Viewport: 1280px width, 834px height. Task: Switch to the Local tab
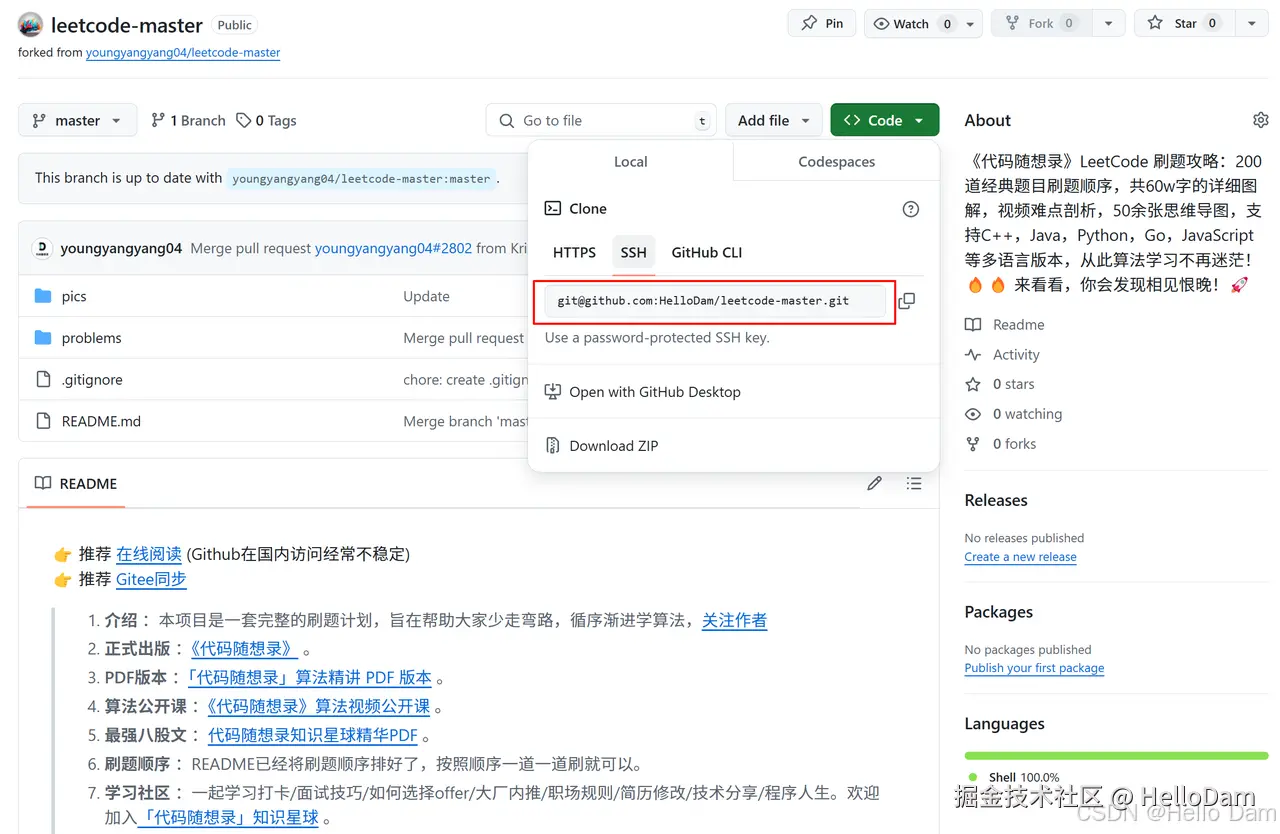[x=631, y=161]
